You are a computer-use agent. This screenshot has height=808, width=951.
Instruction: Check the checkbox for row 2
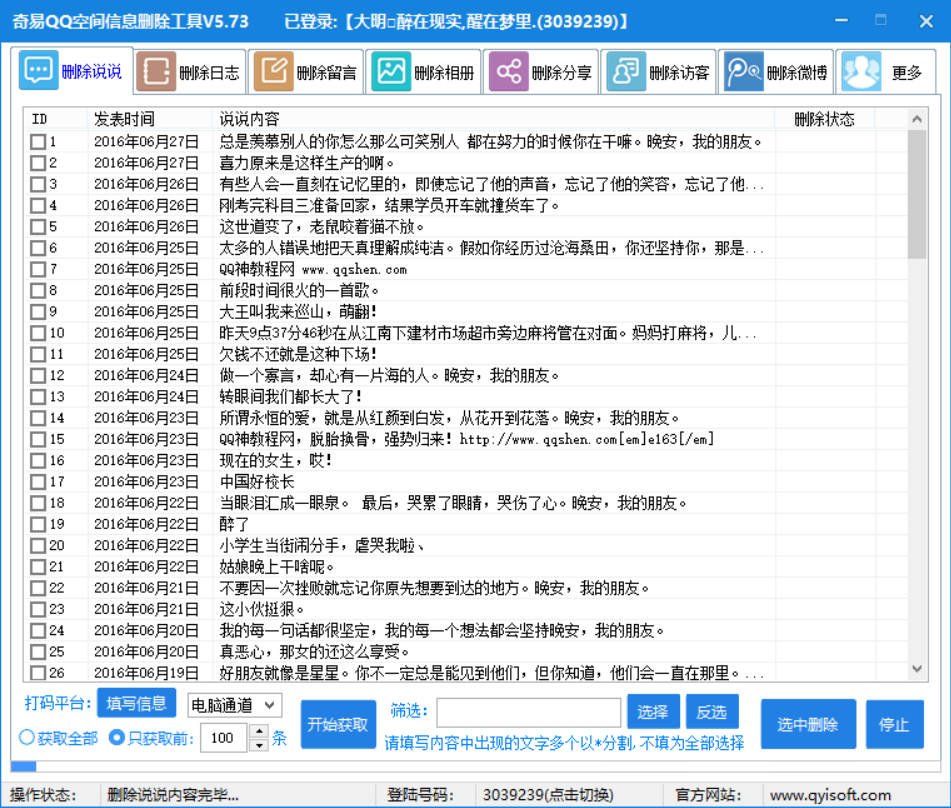38,163
